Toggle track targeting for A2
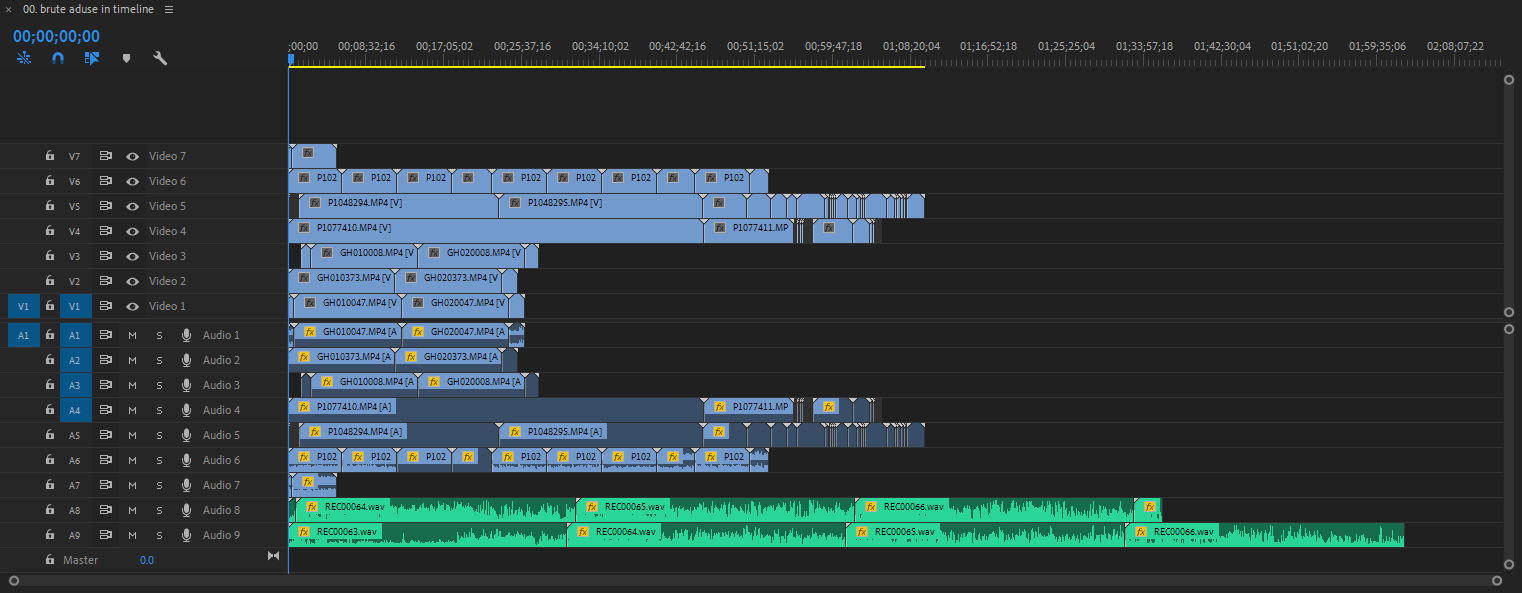The height and width of the screenshot is (593, 1522). (x=75, y=360)
